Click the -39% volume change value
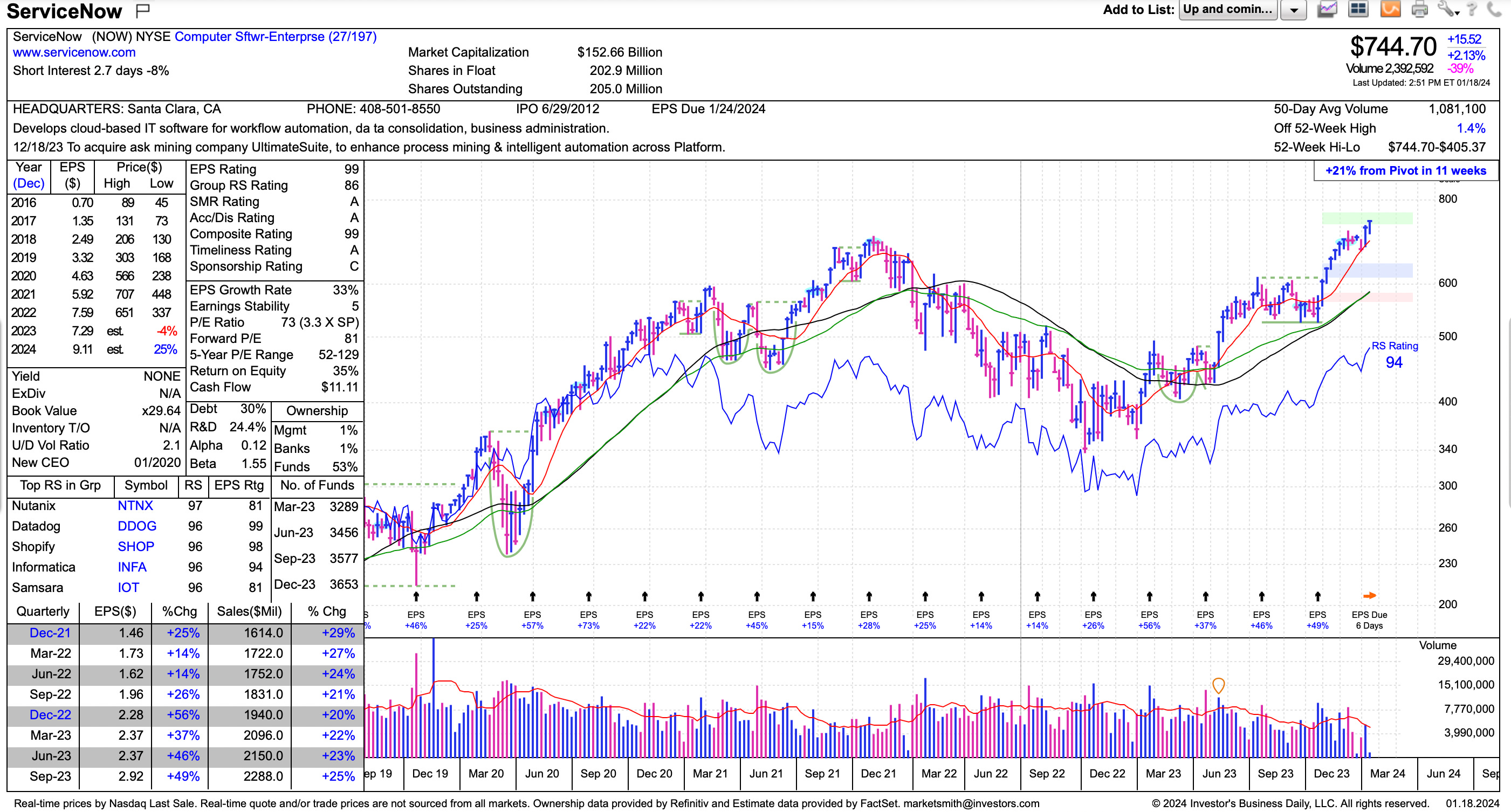 click(x=1460, y=68)
